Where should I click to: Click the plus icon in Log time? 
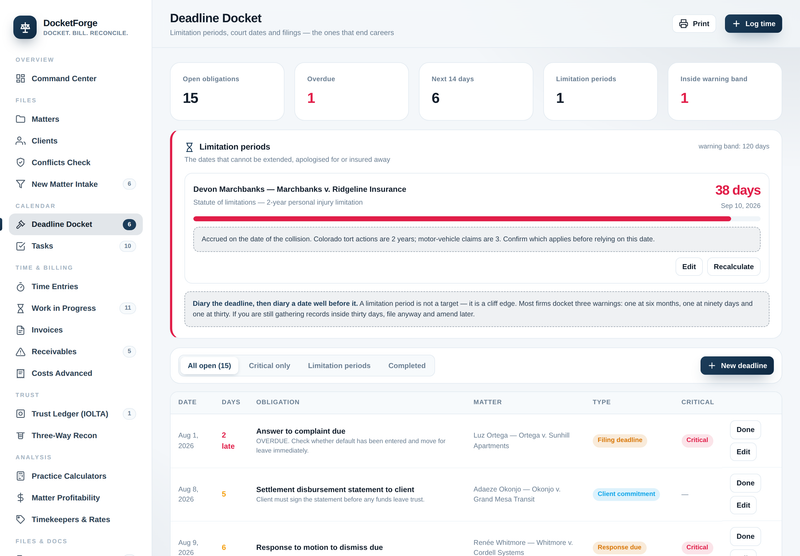pos(736,23)
